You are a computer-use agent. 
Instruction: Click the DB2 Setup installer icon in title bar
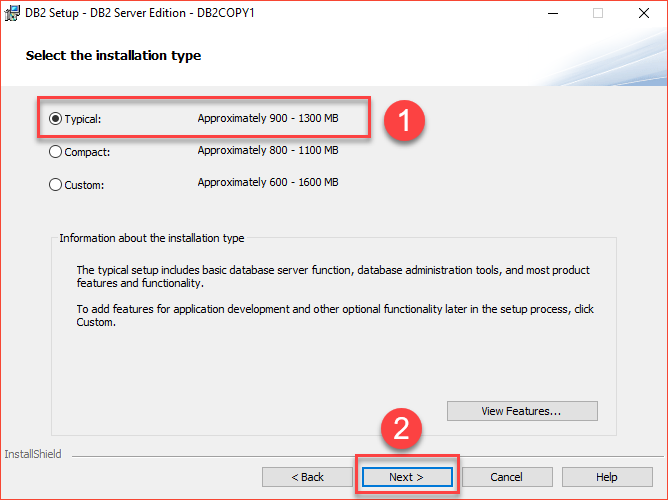tap(12, 13)
